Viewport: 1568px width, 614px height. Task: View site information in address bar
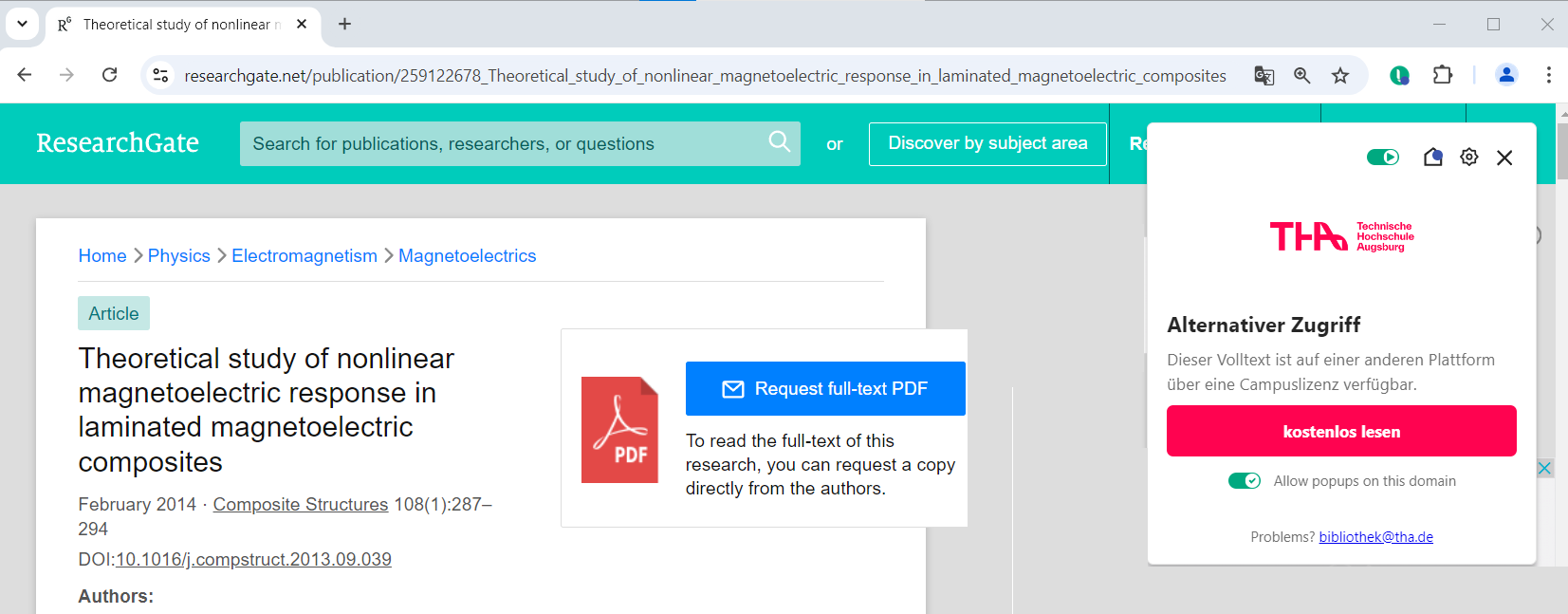coord(161,75)
